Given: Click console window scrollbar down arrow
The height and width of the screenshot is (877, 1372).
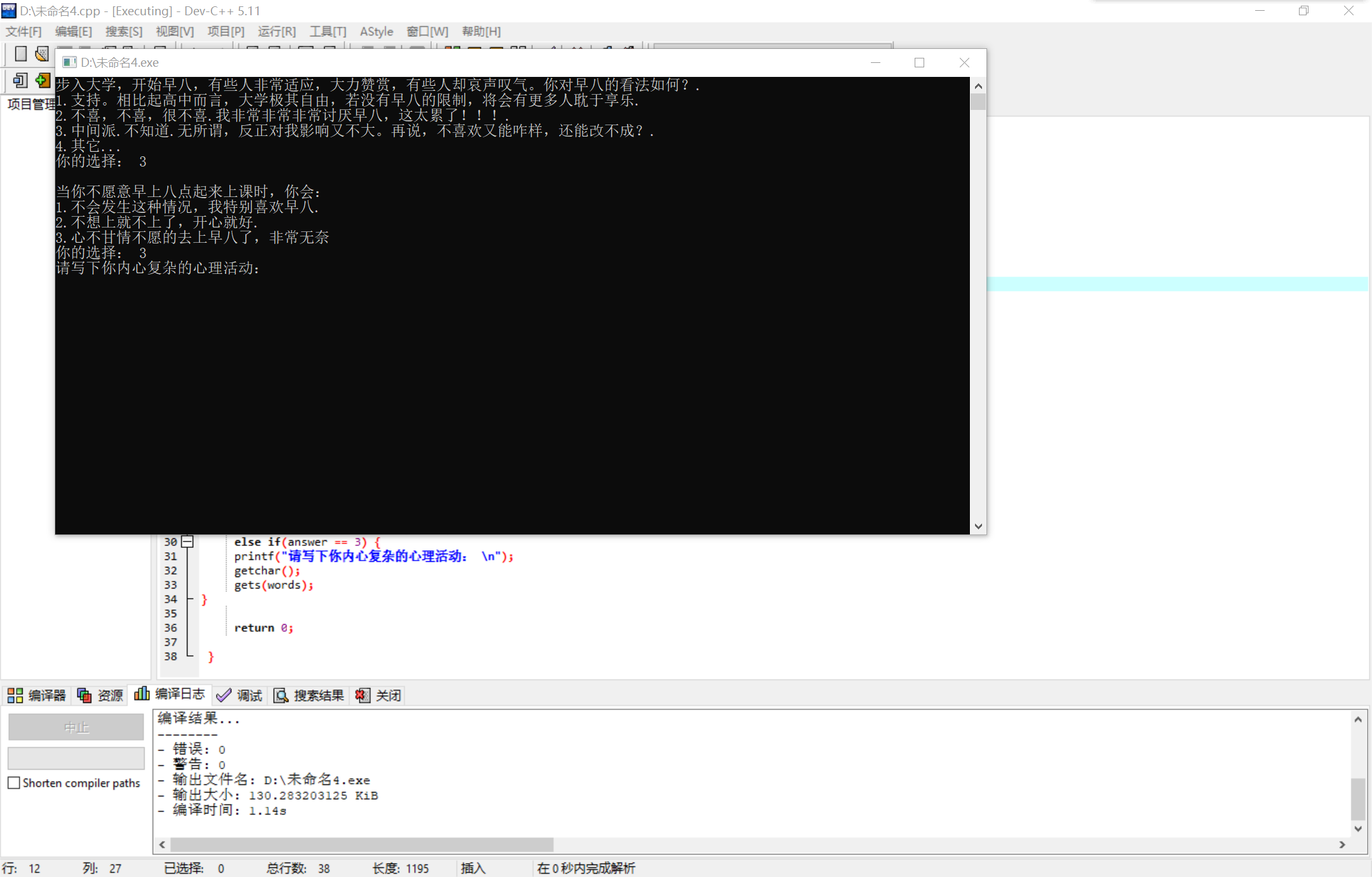Looking at the screenshot, I should [978, 526].
